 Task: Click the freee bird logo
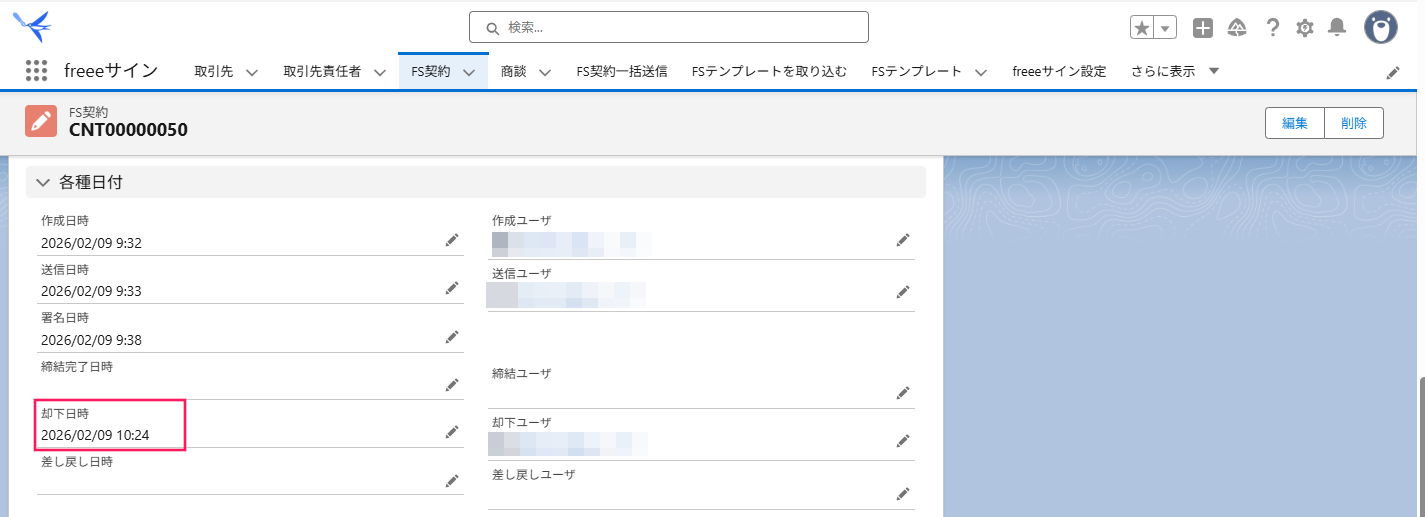32,26
